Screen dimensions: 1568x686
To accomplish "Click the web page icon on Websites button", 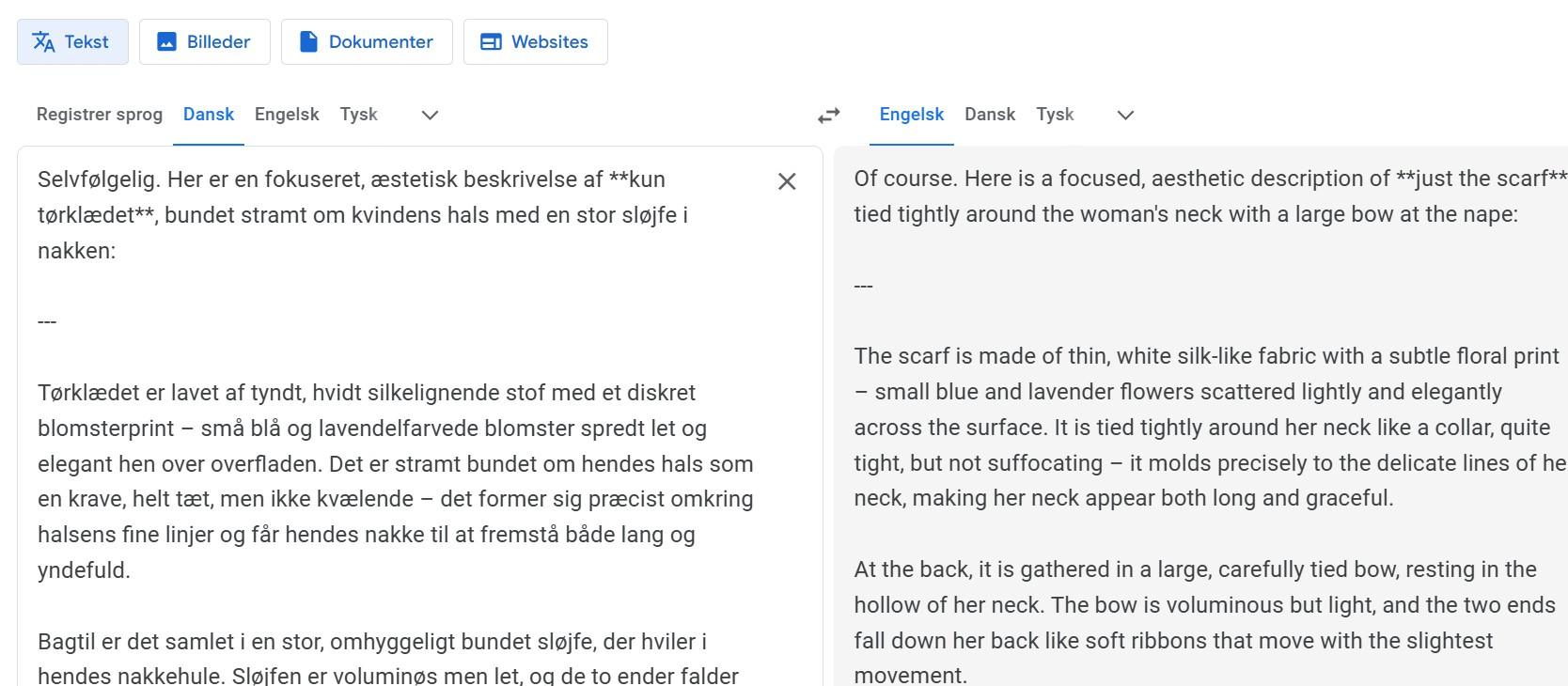I will (491, 41).
